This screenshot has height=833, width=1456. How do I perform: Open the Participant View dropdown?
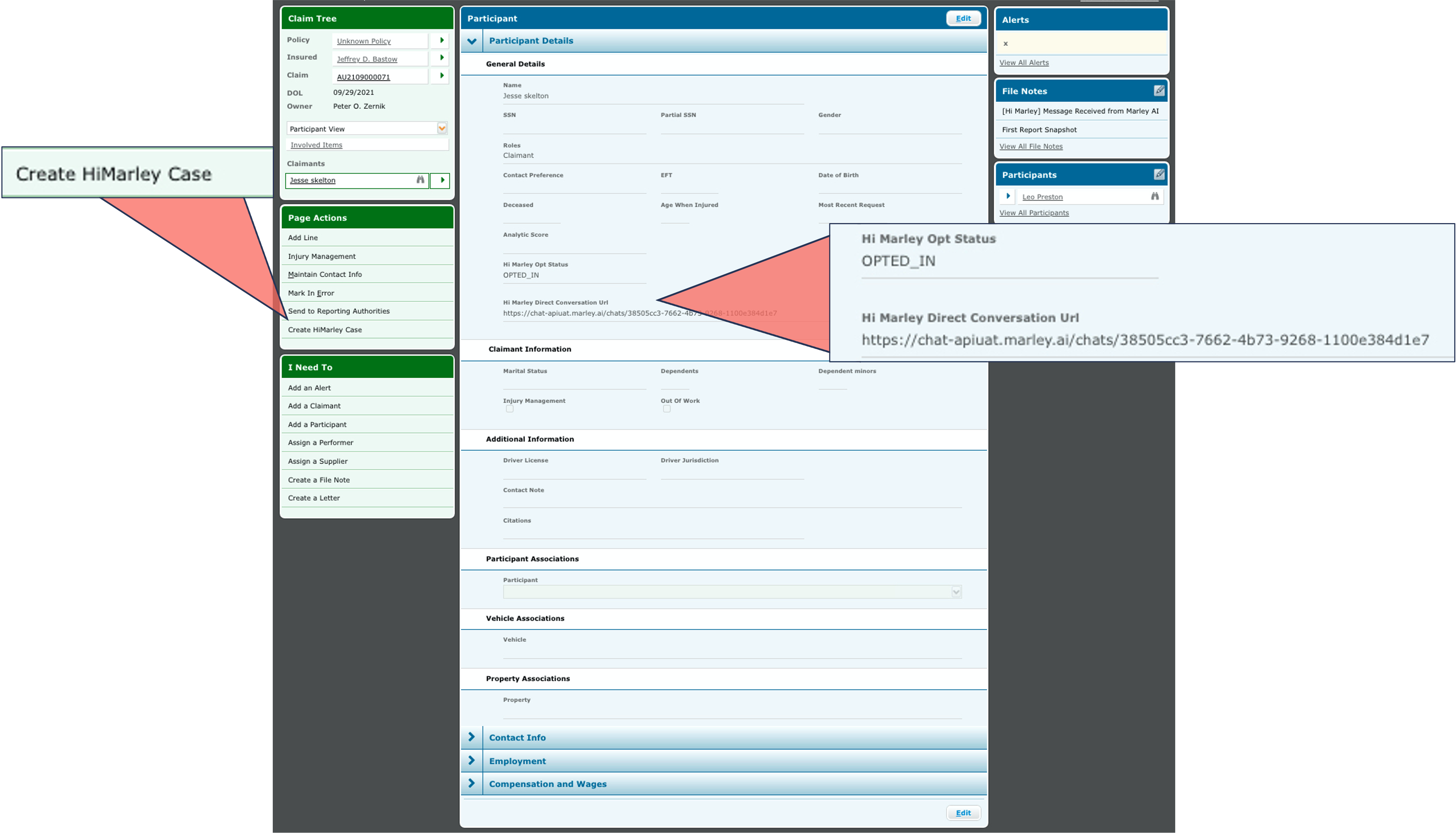click(x=441, y=129)
